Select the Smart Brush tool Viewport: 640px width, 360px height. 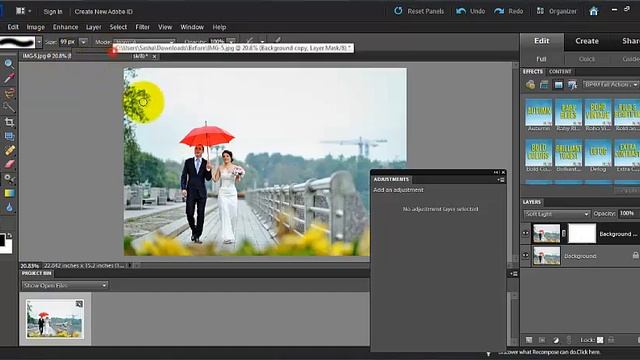pos(9,178)
